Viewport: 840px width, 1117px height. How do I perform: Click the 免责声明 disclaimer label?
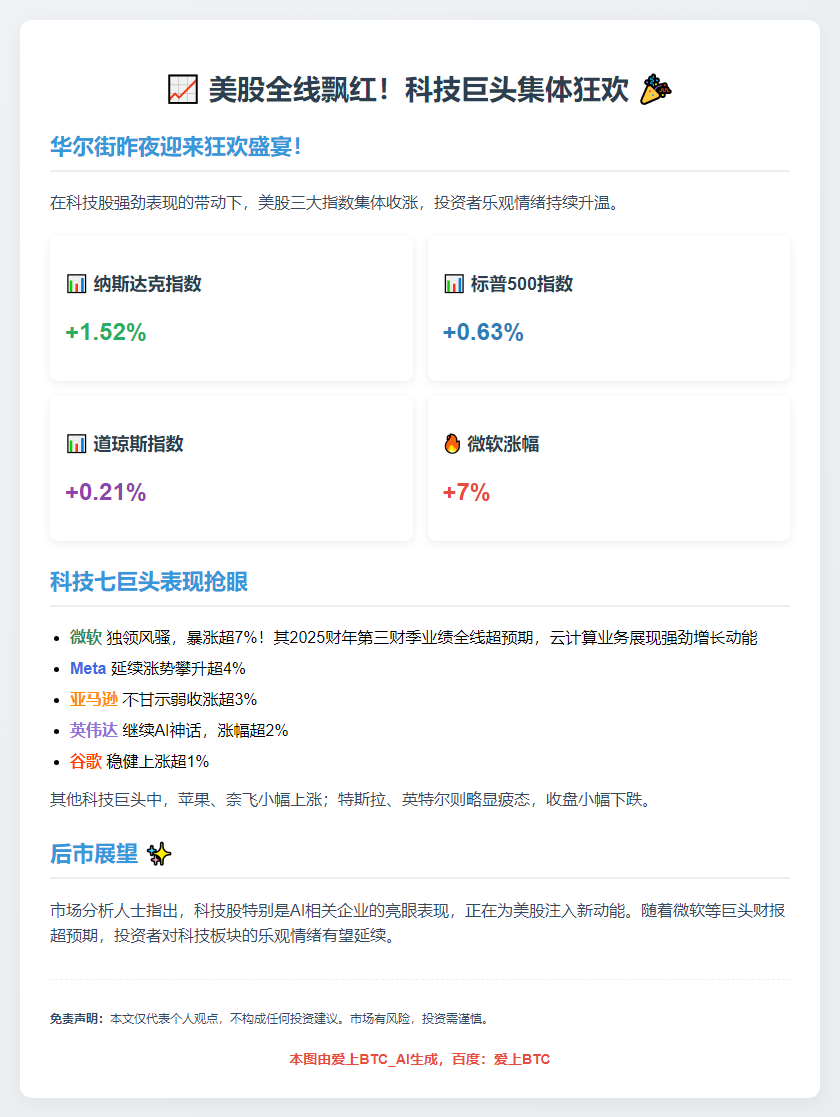pos(77,1019)
